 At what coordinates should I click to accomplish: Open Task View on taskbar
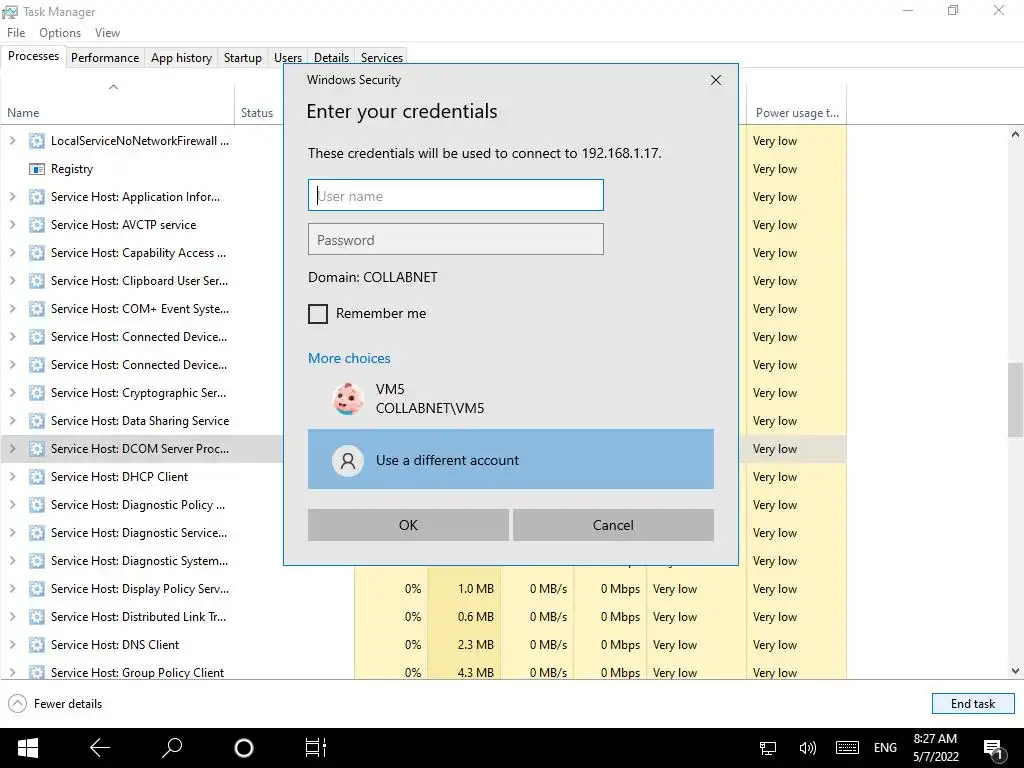(x=316, y=748)
